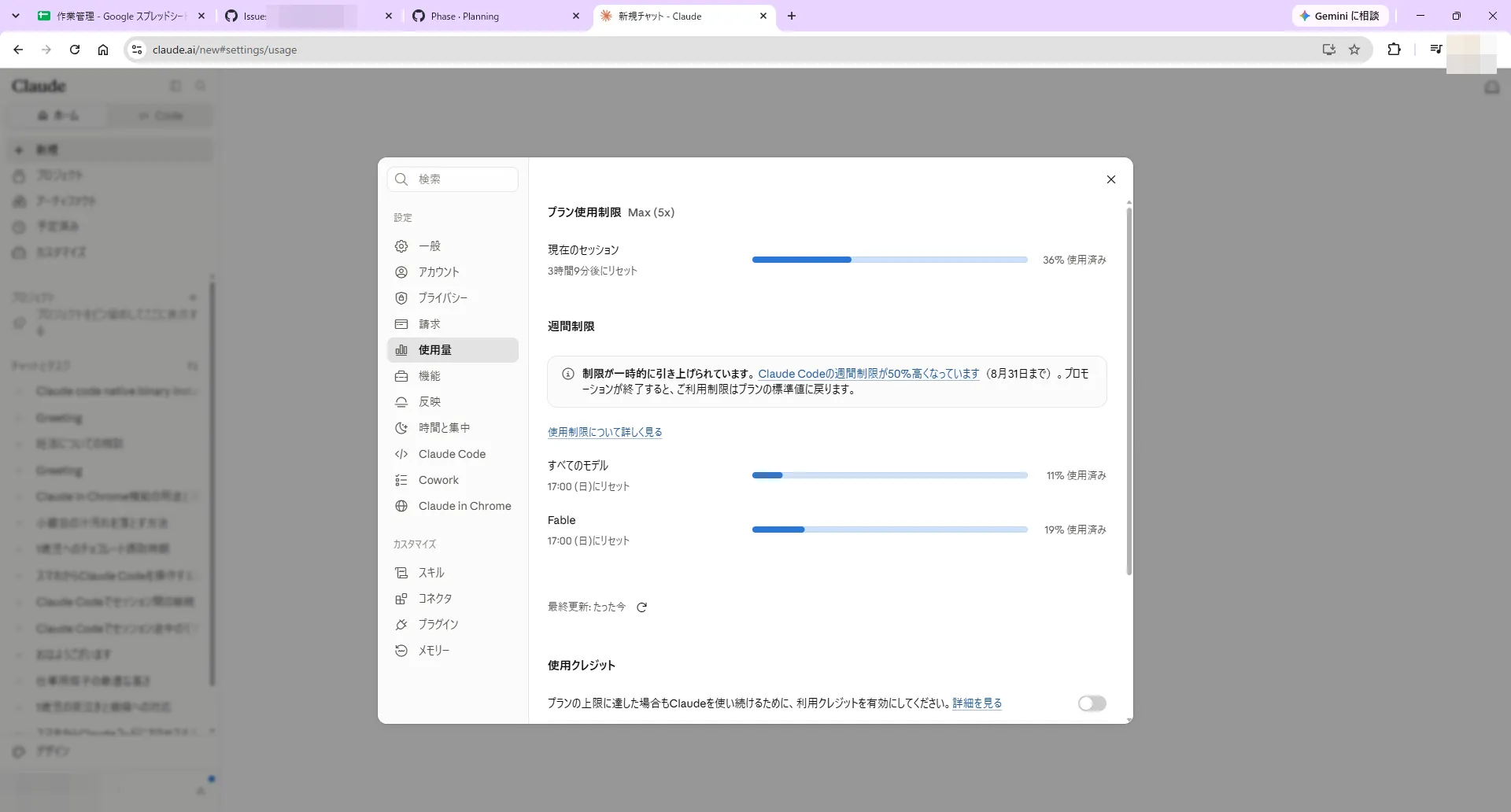Click the gear icon beside 一般
The image size is (1511, 812).
coord(401,246)
